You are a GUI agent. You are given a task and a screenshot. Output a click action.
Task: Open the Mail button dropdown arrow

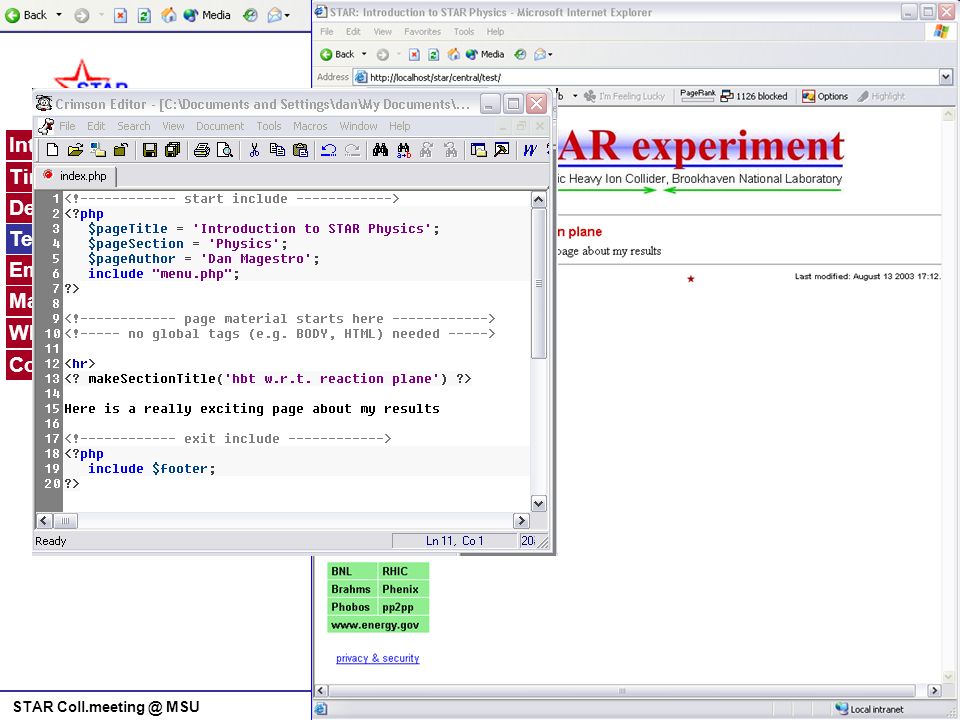[x=550, y=54]
